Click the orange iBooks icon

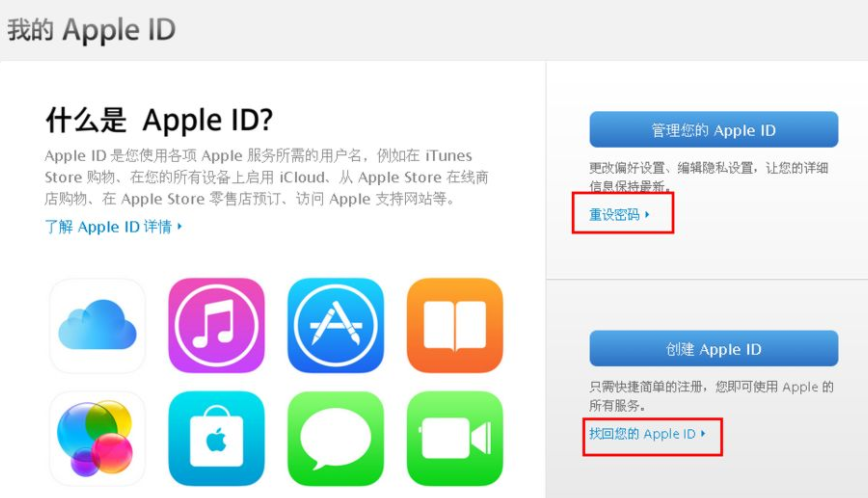[x=454, y=326]
